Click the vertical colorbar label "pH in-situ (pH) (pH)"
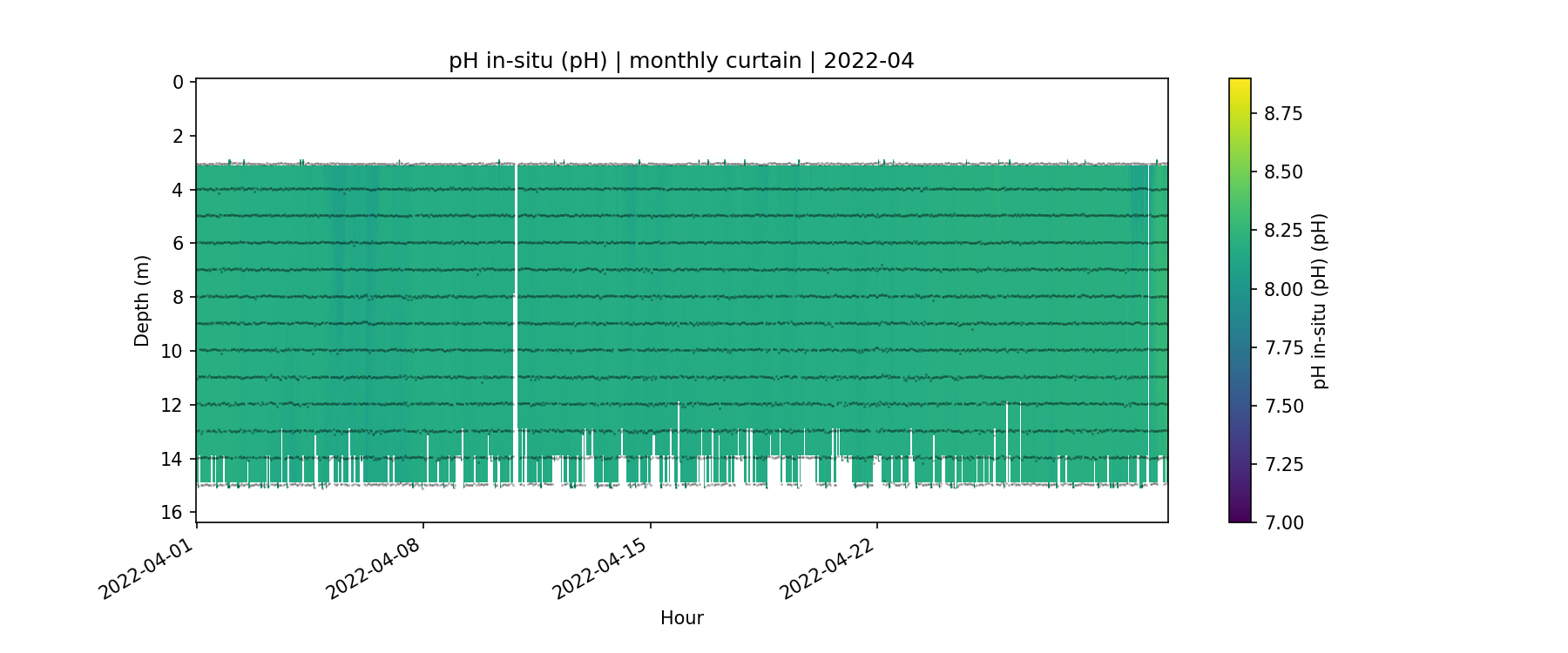 (1320, 300)
